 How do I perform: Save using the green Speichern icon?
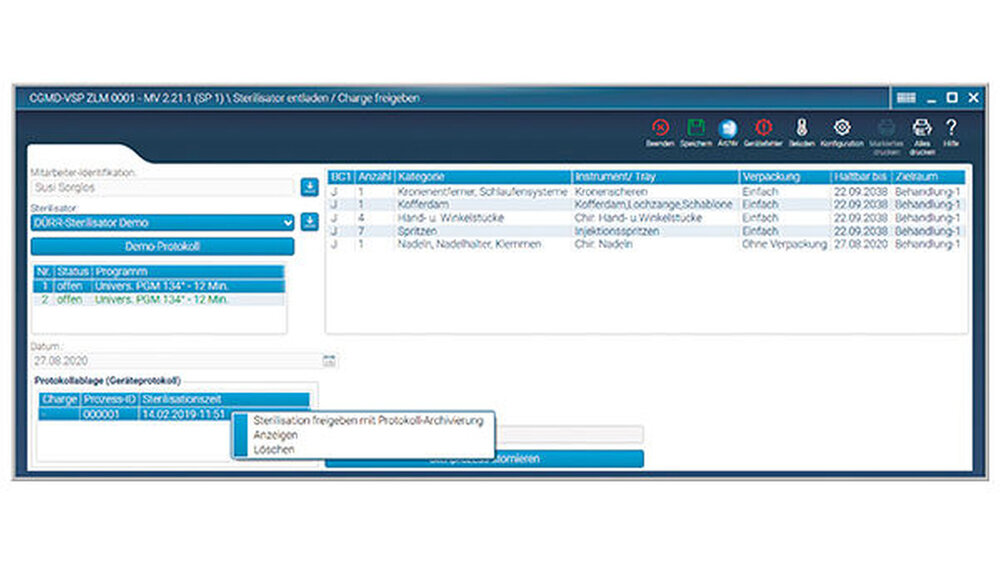(696, 128)
